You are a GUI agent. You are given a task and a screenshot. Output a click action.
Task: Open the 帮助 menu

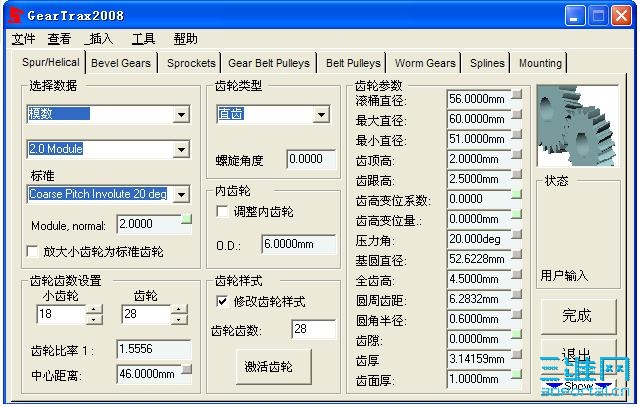[x=186, y=39]
